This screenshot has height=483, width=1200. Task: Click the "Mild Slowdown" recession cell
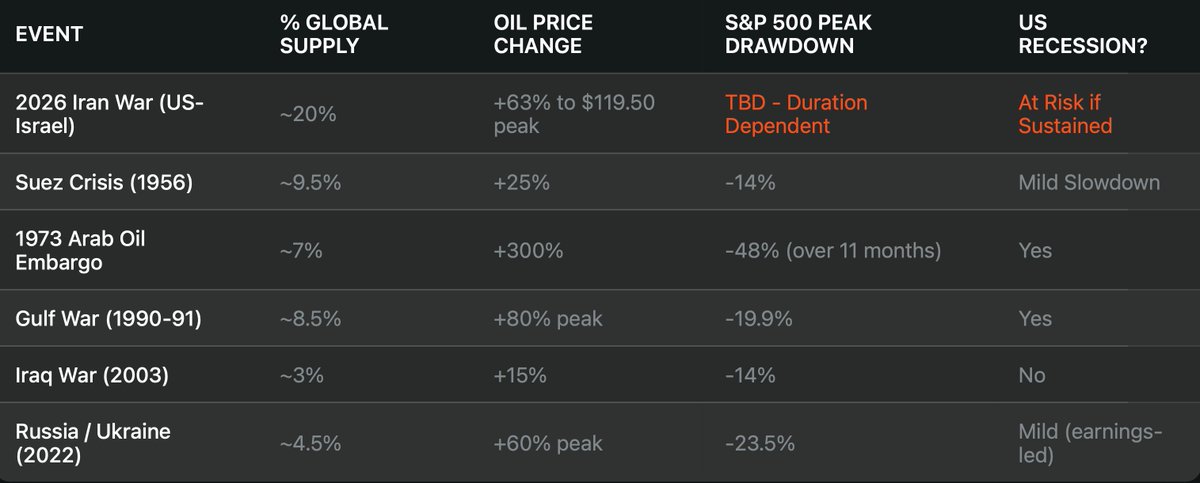tap(1089, 182)
